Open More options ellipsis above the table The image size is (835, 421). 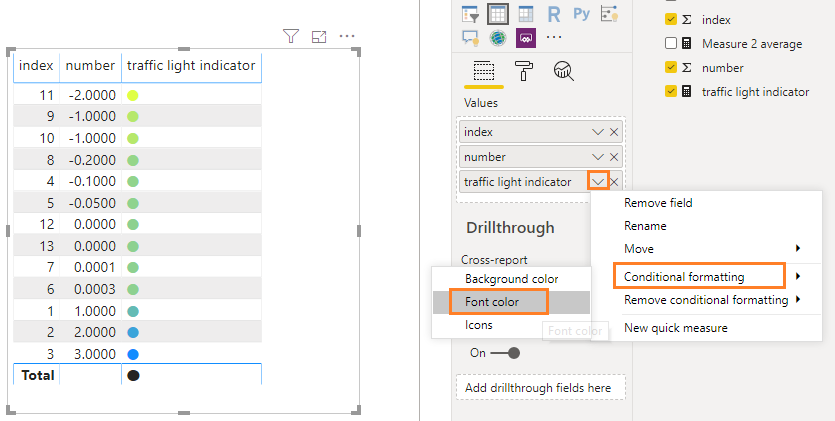347,36
